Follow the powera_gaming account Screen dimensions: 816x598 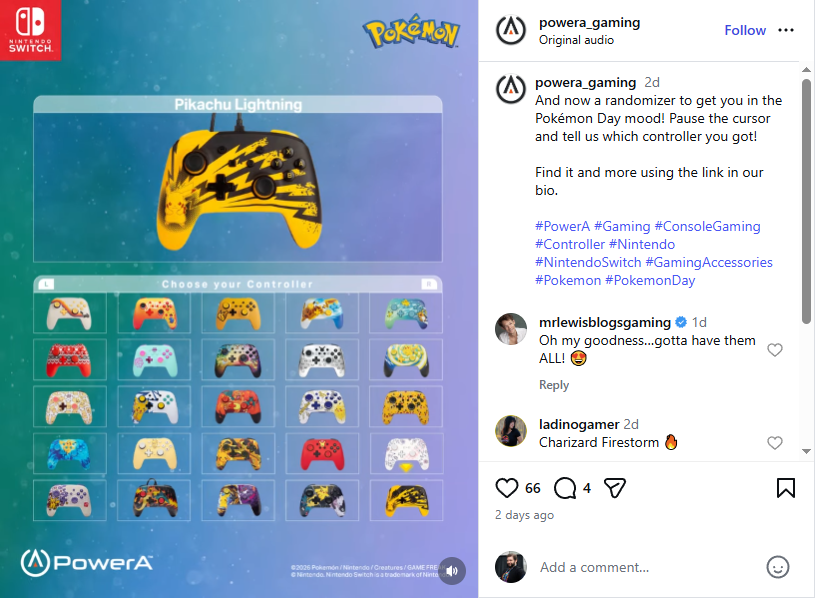tap(745, 30)
